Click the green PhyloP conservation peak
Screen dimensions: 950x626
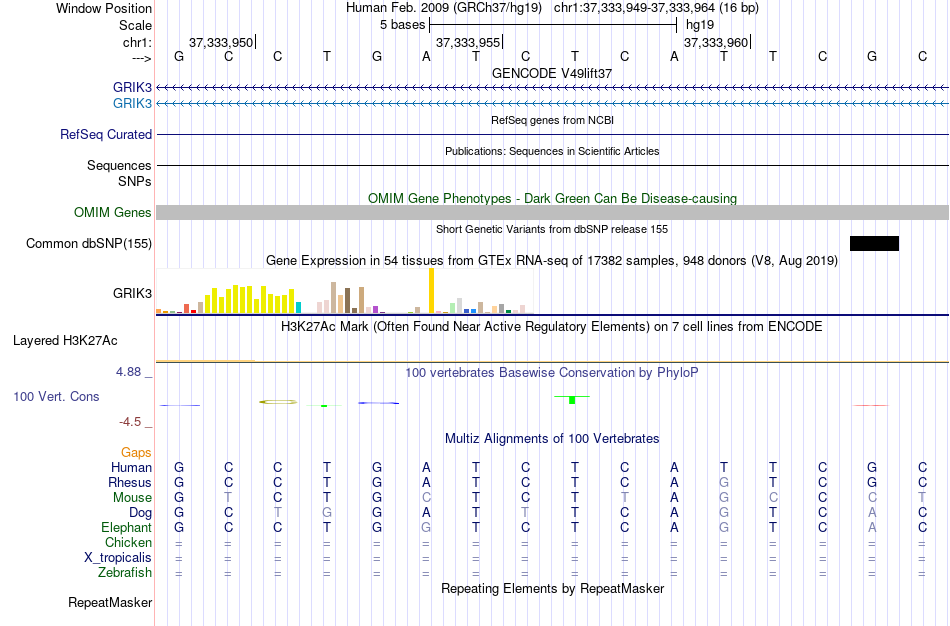[572, 399]
